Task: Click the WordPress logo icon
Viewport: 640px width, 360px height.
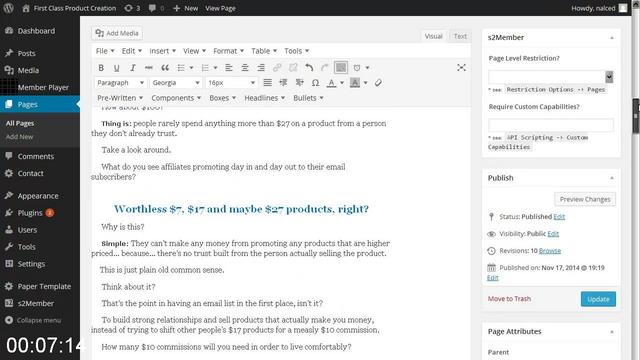Action: click(9, 8)
